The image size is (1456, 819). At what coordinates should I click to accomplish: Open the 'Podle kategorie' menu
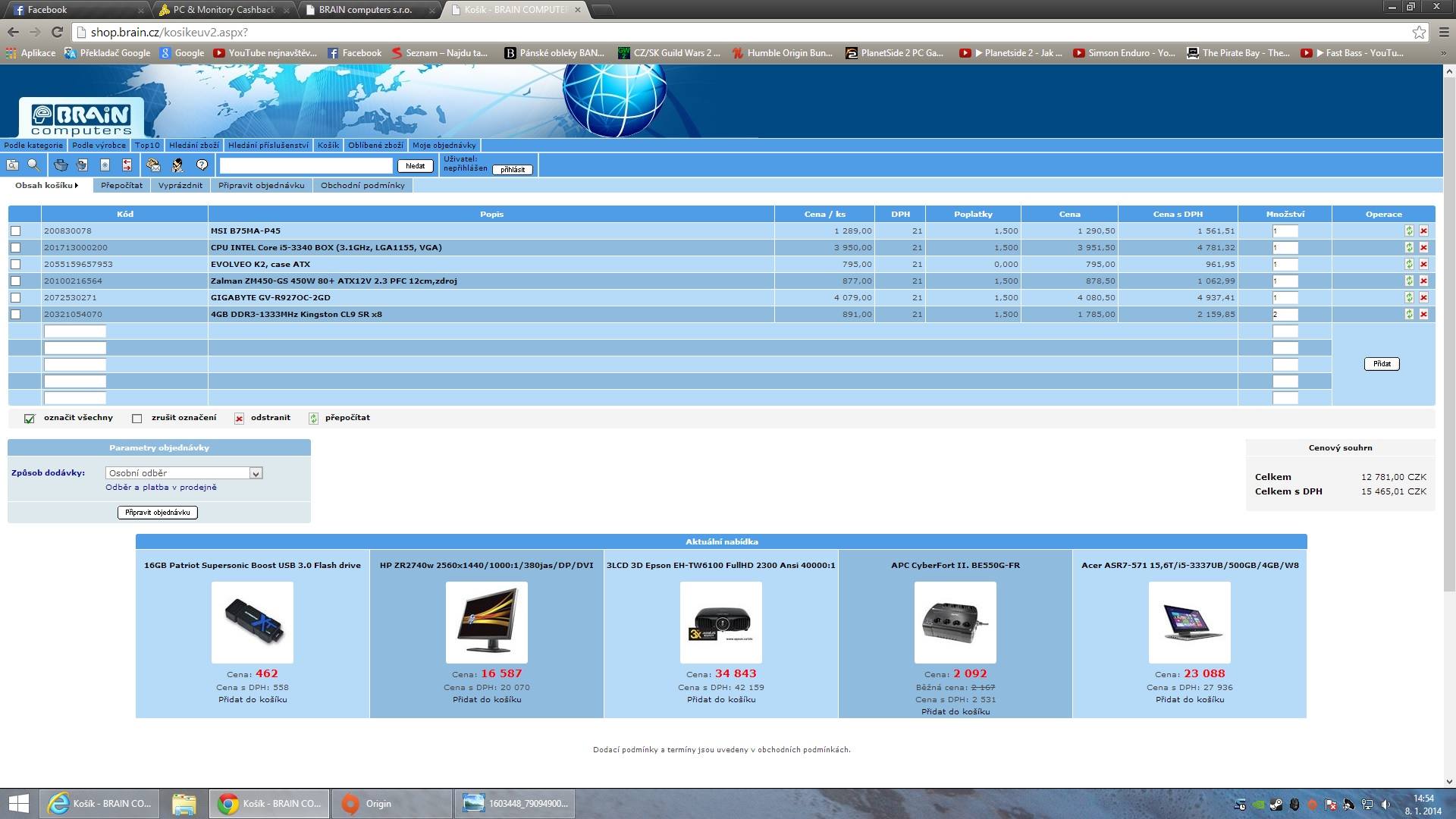(33, 146)
